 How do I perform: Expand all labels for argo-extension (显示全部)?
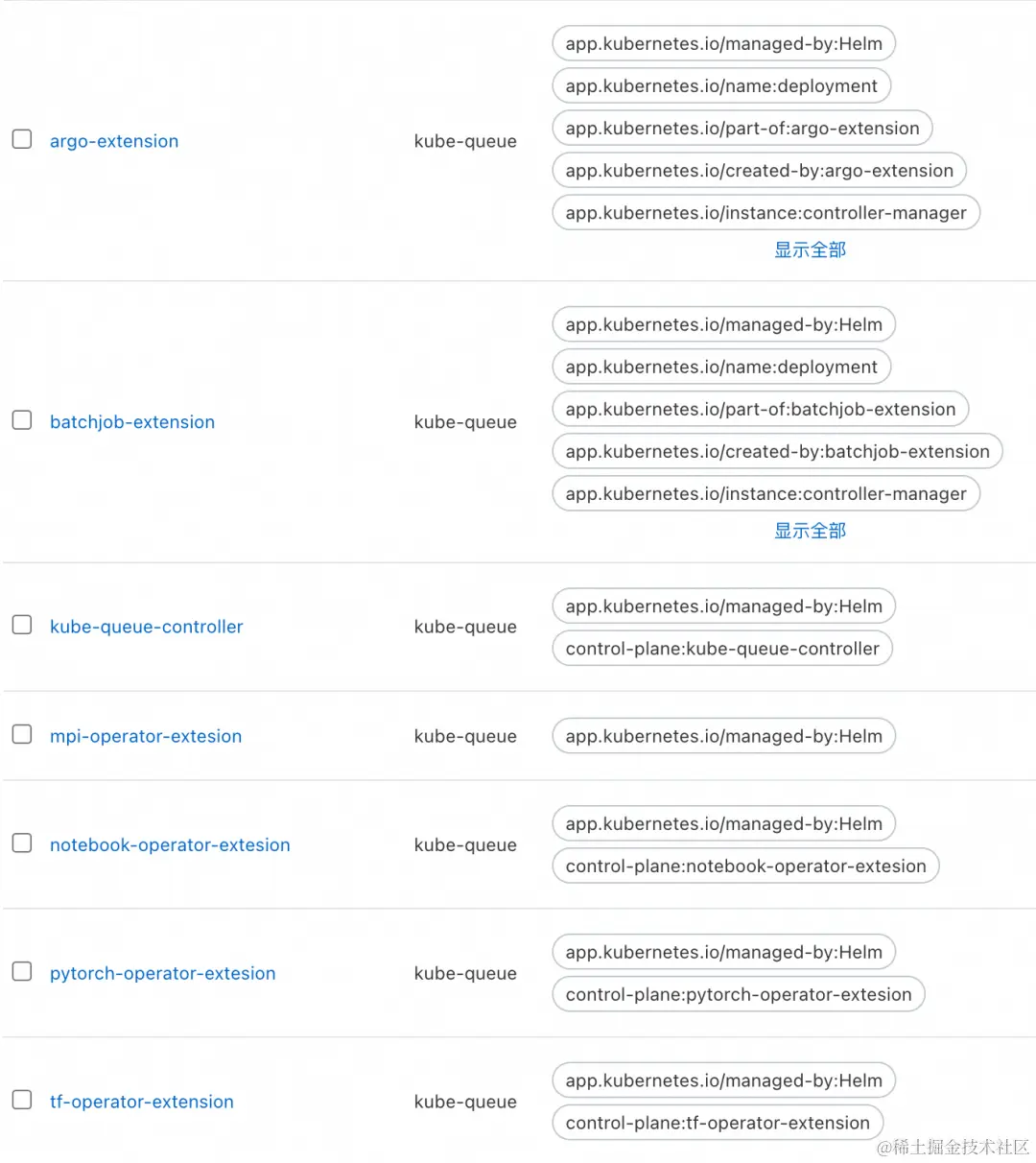click(811, 249)
